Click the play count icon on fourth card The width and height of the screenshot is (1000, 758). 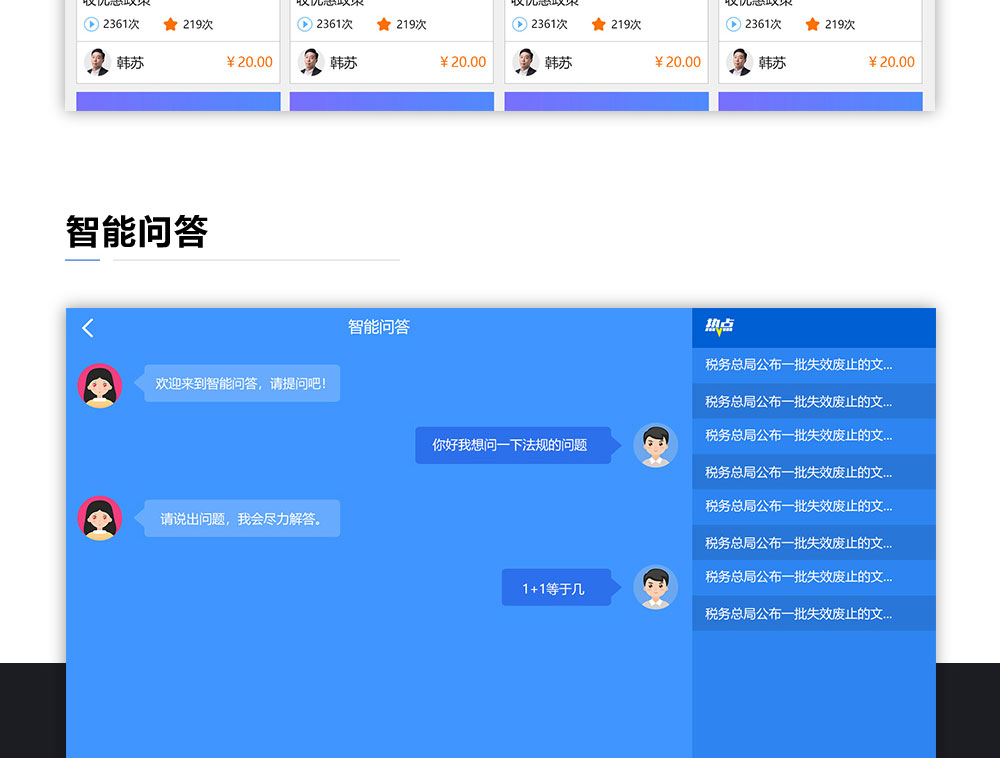pos(733,24)
